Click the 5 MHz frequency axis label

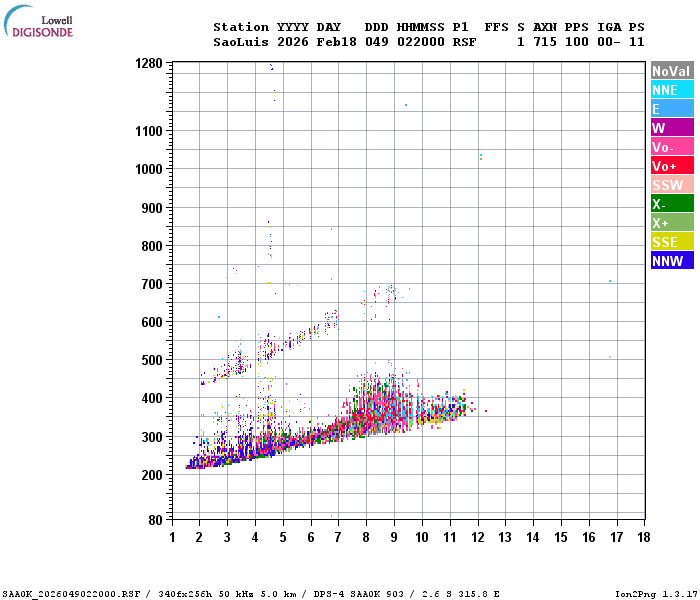coord(283,537)
